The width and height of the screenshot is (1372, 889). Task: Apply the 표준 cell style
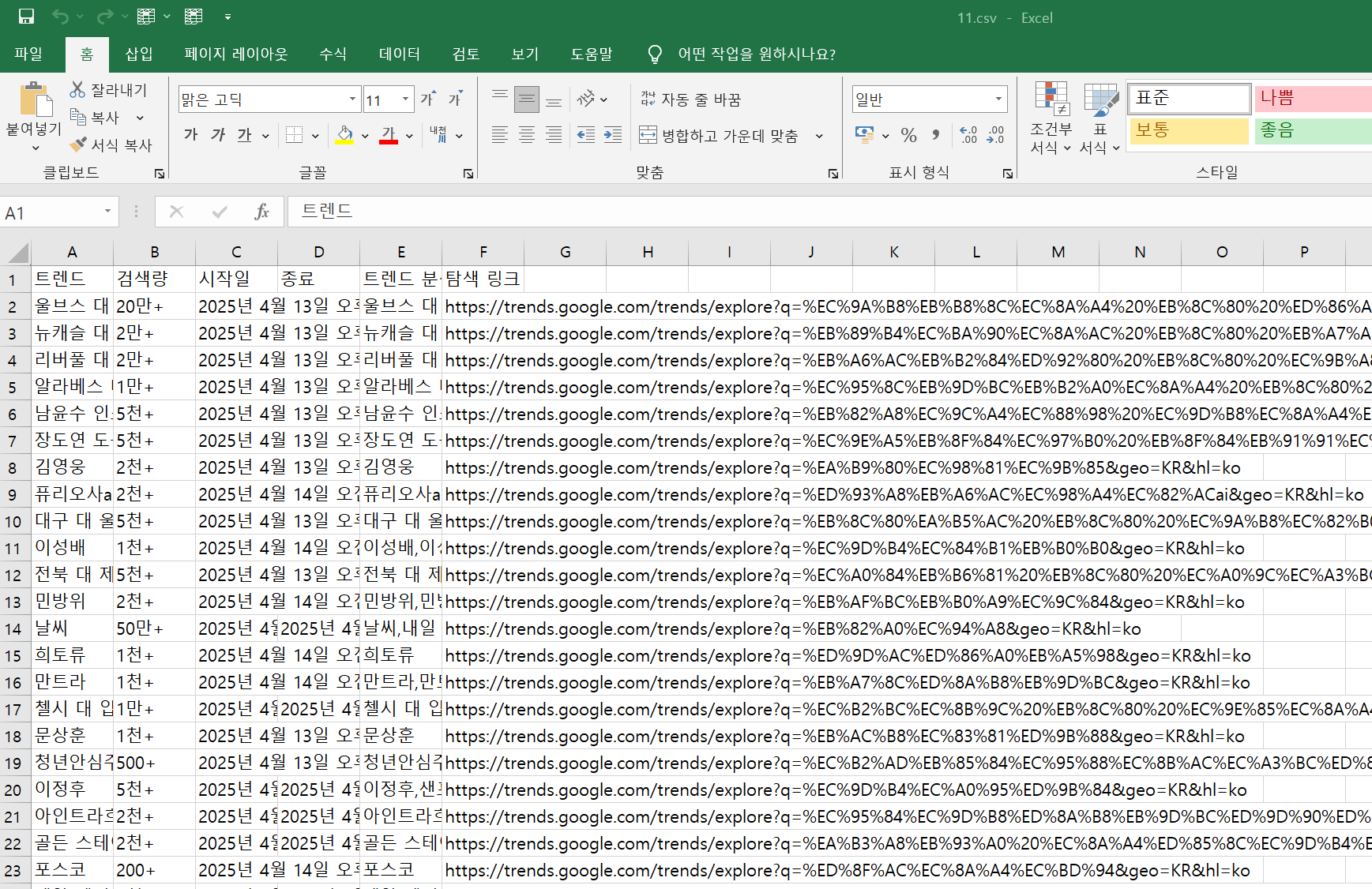click(x=1189, y=98)
